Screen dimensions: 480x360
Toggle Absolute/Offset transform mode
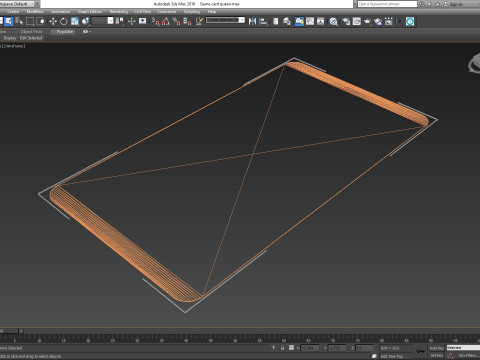[291, 348]
